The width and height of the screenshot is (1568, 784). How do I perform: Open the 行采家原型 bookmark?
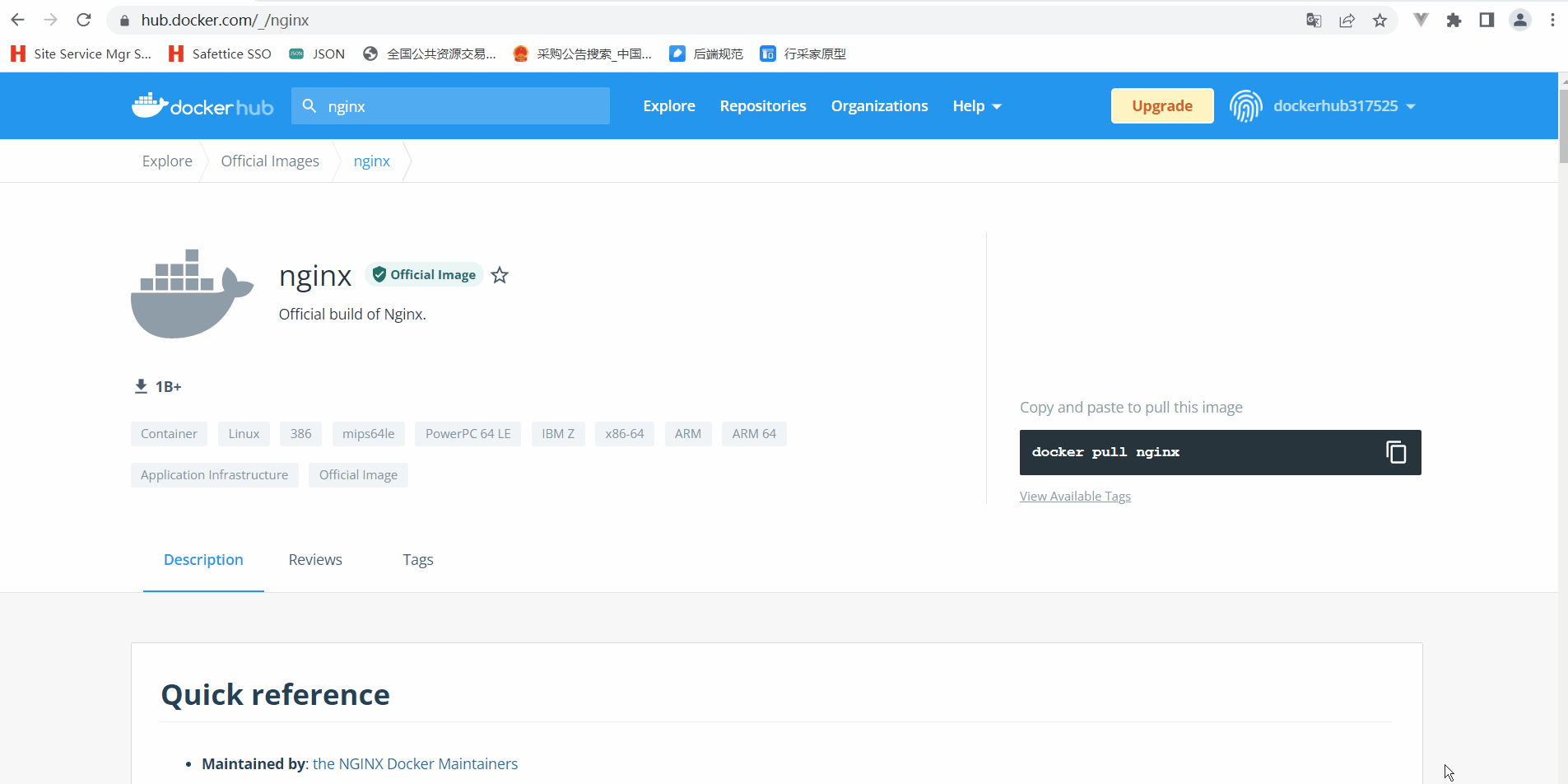tap(803, 54)
